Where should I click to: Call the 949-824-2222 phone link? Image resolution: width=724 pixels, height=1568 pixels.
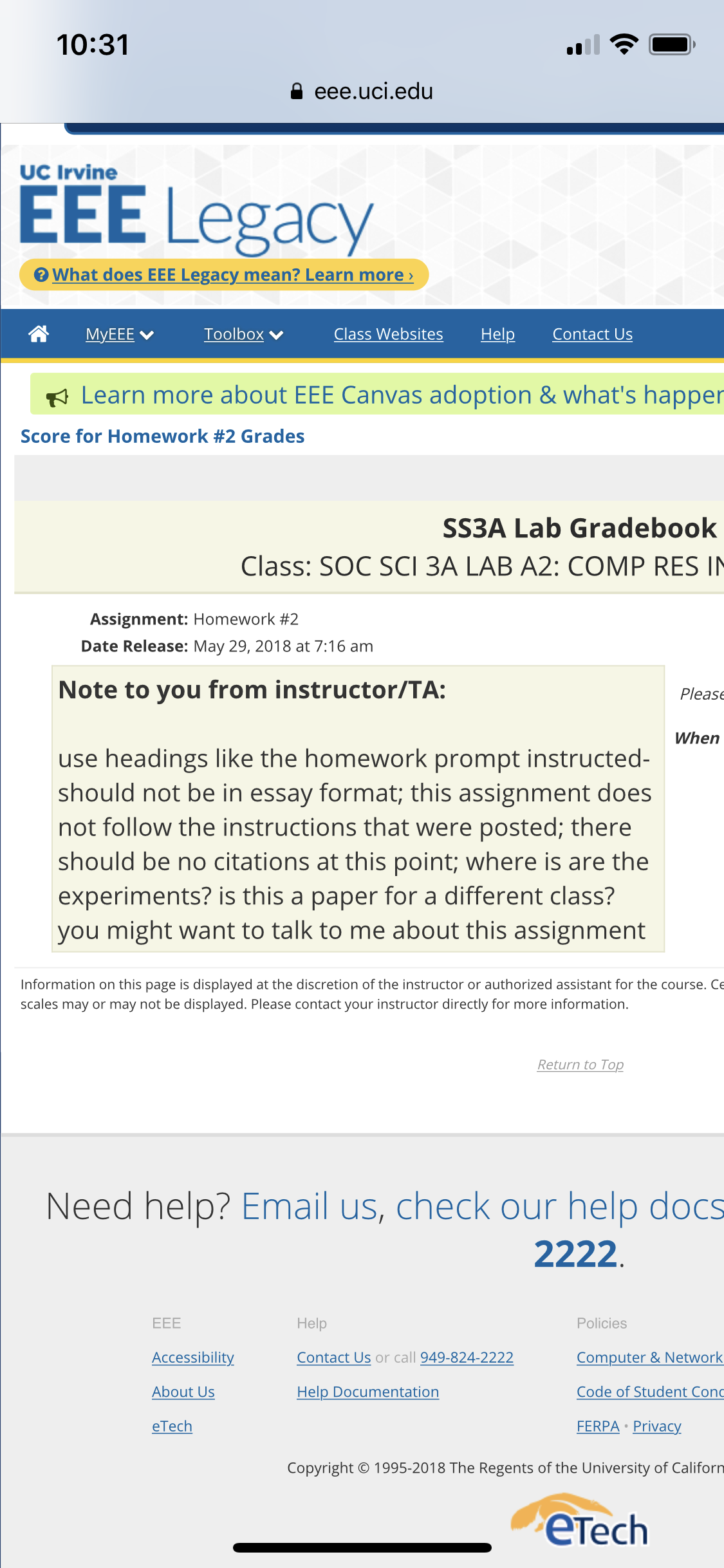coord(467,1358)
